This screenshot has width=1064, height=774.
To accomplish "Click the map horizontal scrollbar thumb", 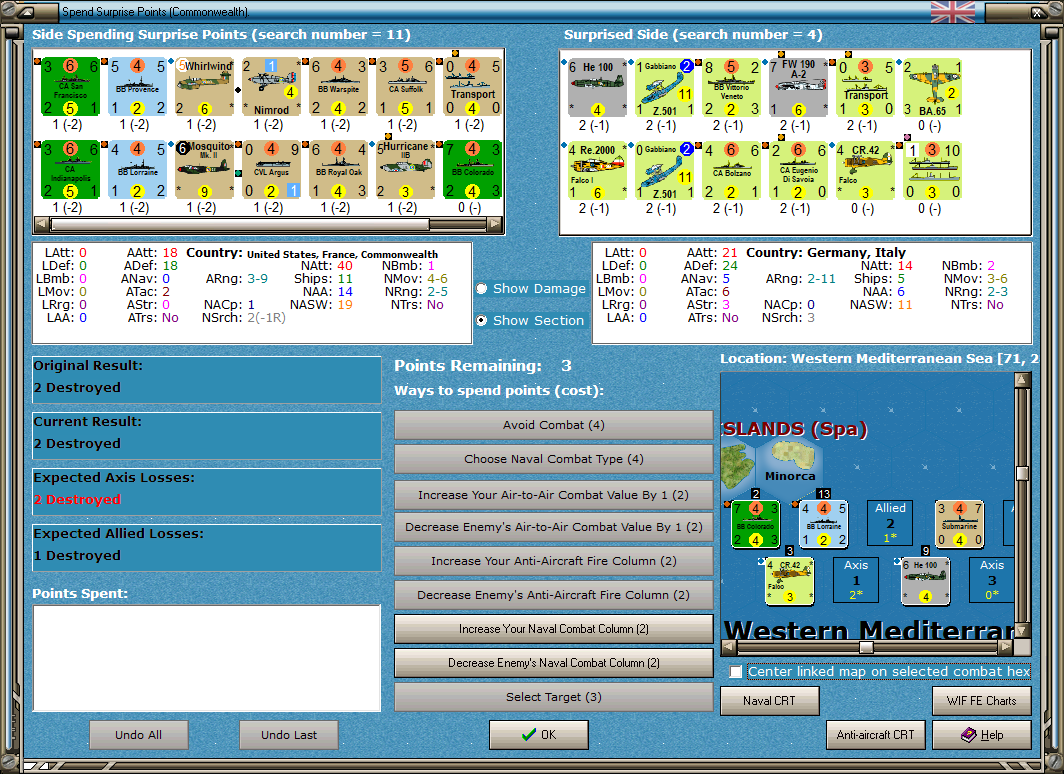I will pos(866,647).
